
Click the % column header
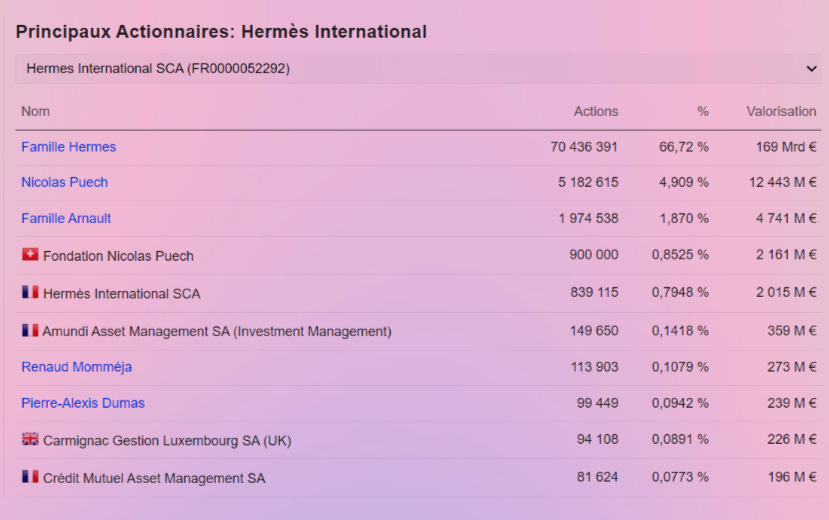point(703,112)
